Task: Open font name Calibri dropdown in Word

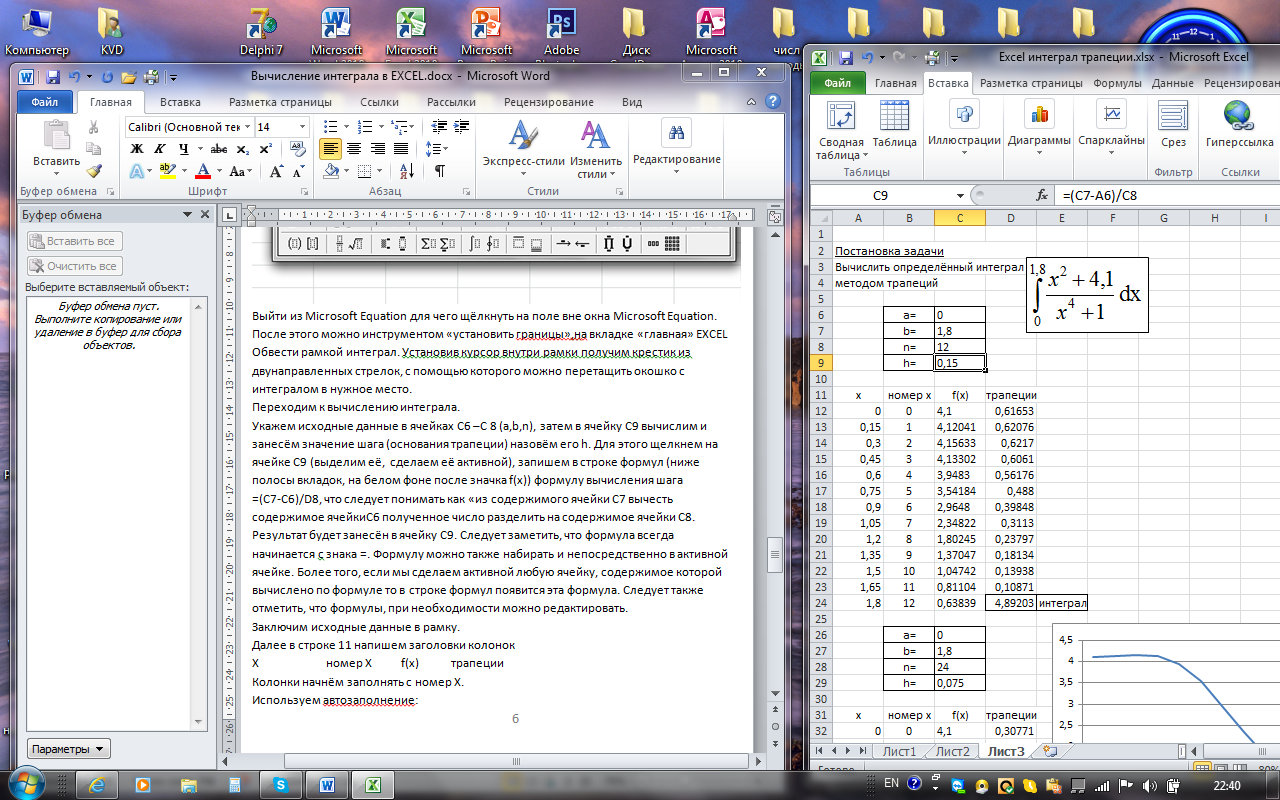Action: (x=247, y=127)
